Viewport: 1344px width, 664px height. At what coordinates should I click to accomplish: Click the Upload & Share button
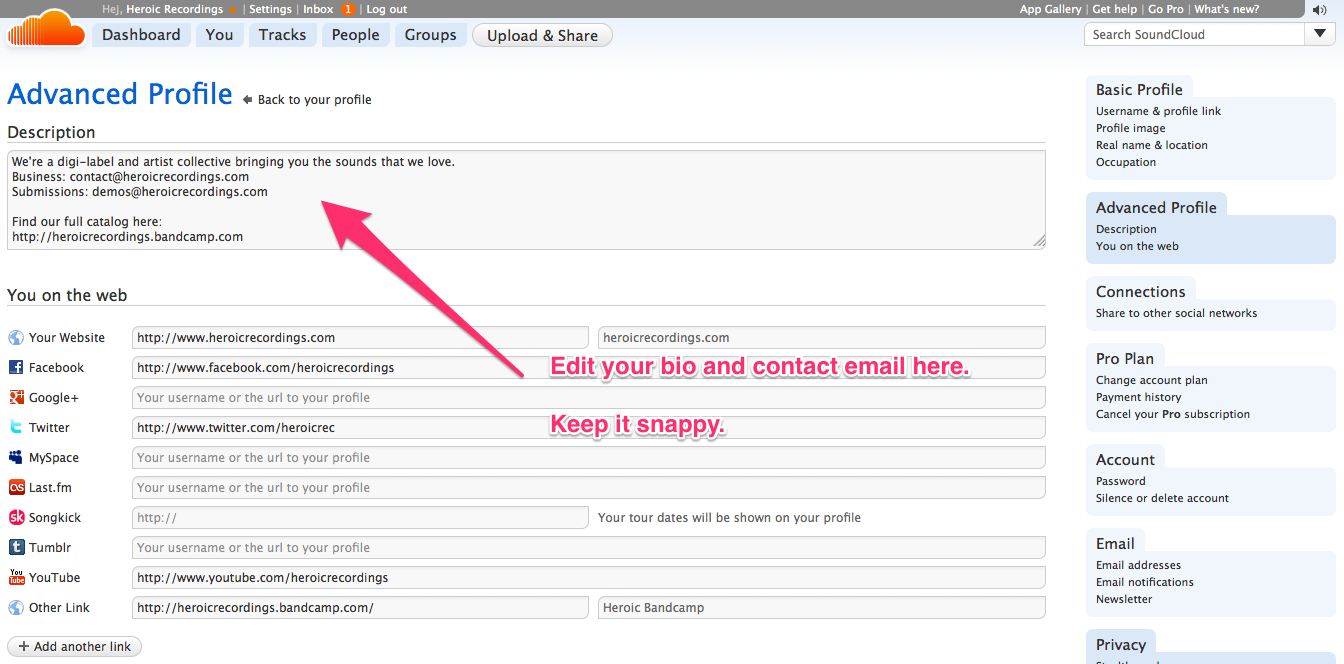coord(542,36)
